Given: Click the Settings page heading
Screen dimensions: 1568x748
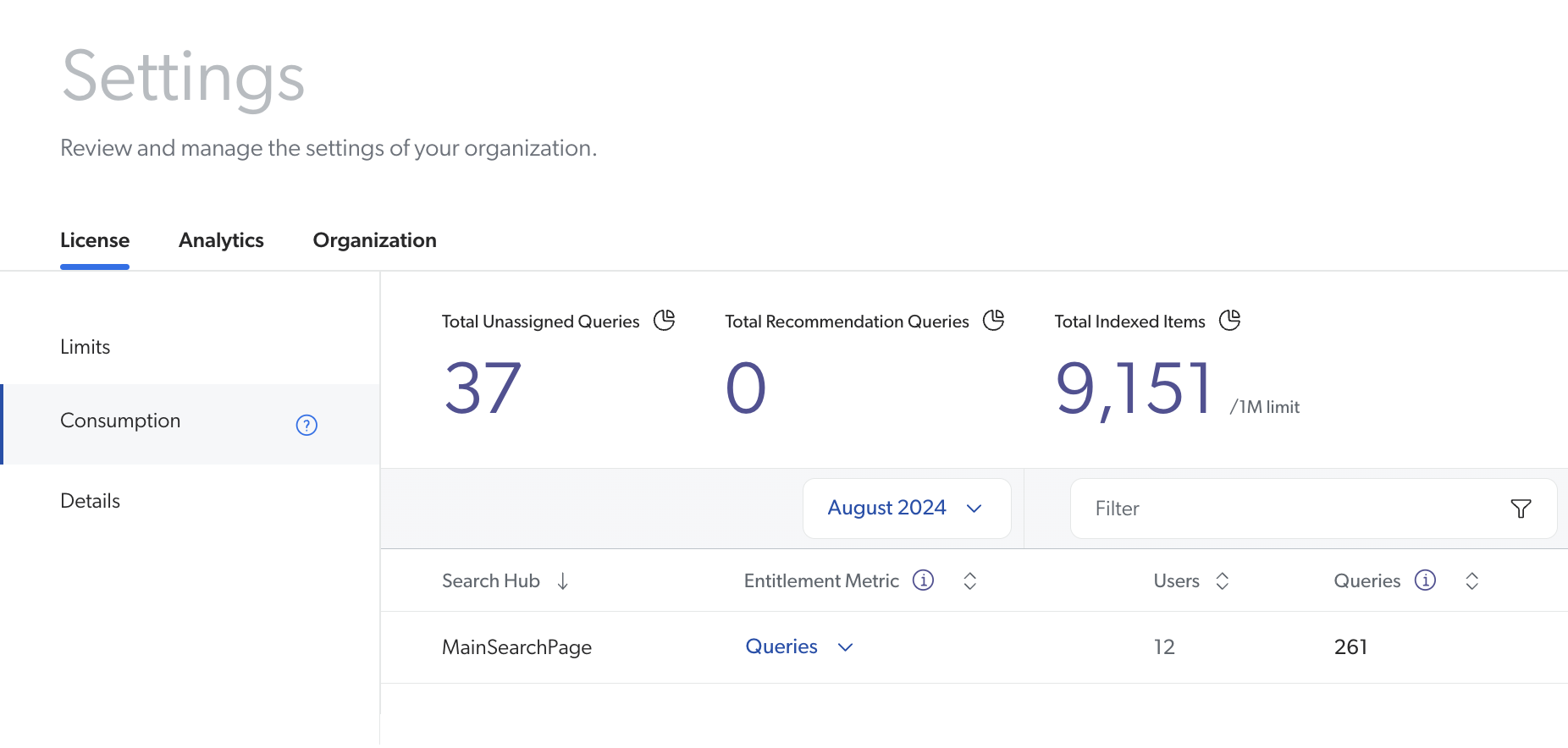Looking at the screenshot, I should 183,78.
